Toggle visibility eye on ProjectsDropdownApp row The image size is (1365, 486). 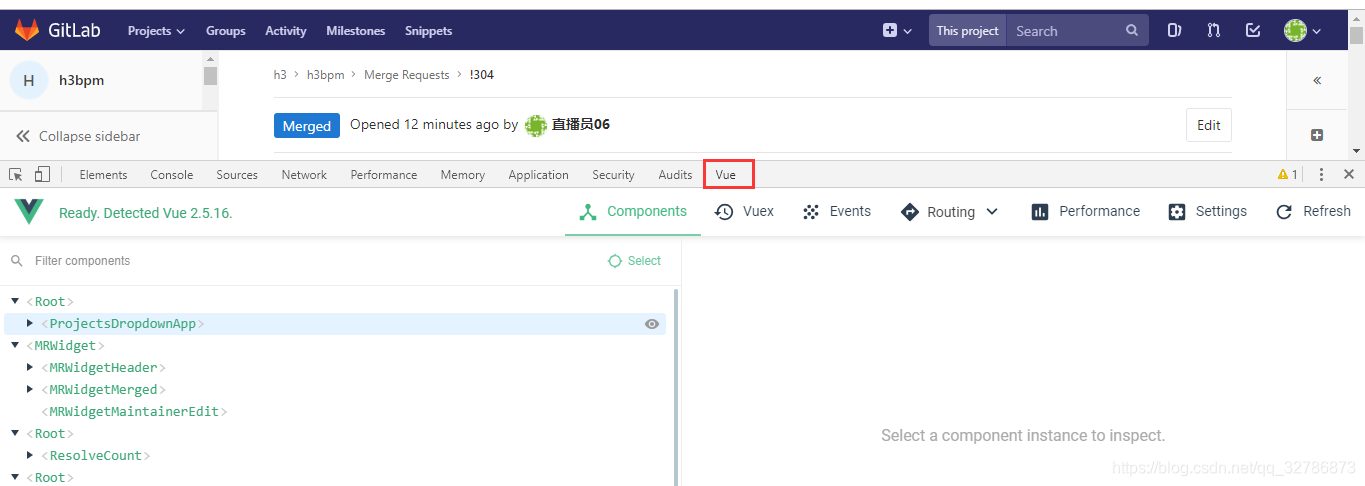pos(652,324)
